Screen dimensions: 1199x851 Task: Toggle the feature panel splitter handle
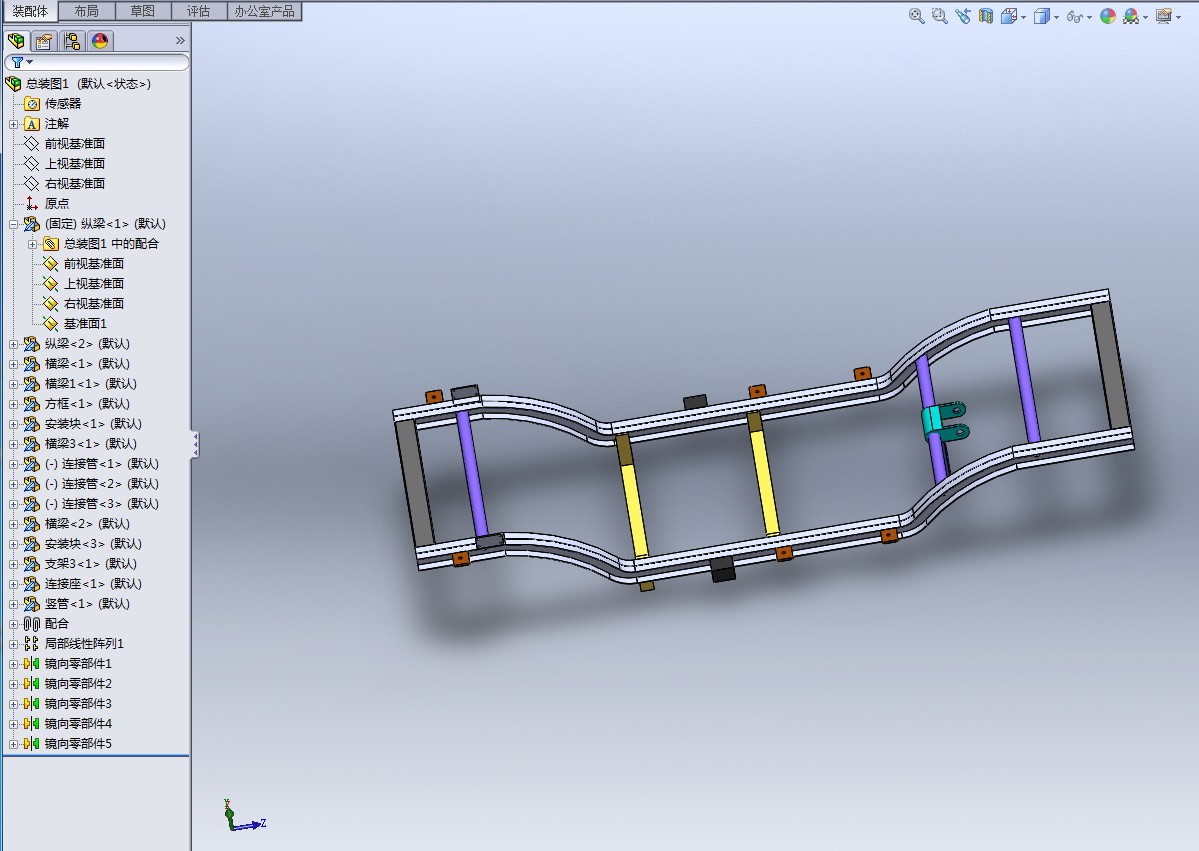click(x=195, y=444)
